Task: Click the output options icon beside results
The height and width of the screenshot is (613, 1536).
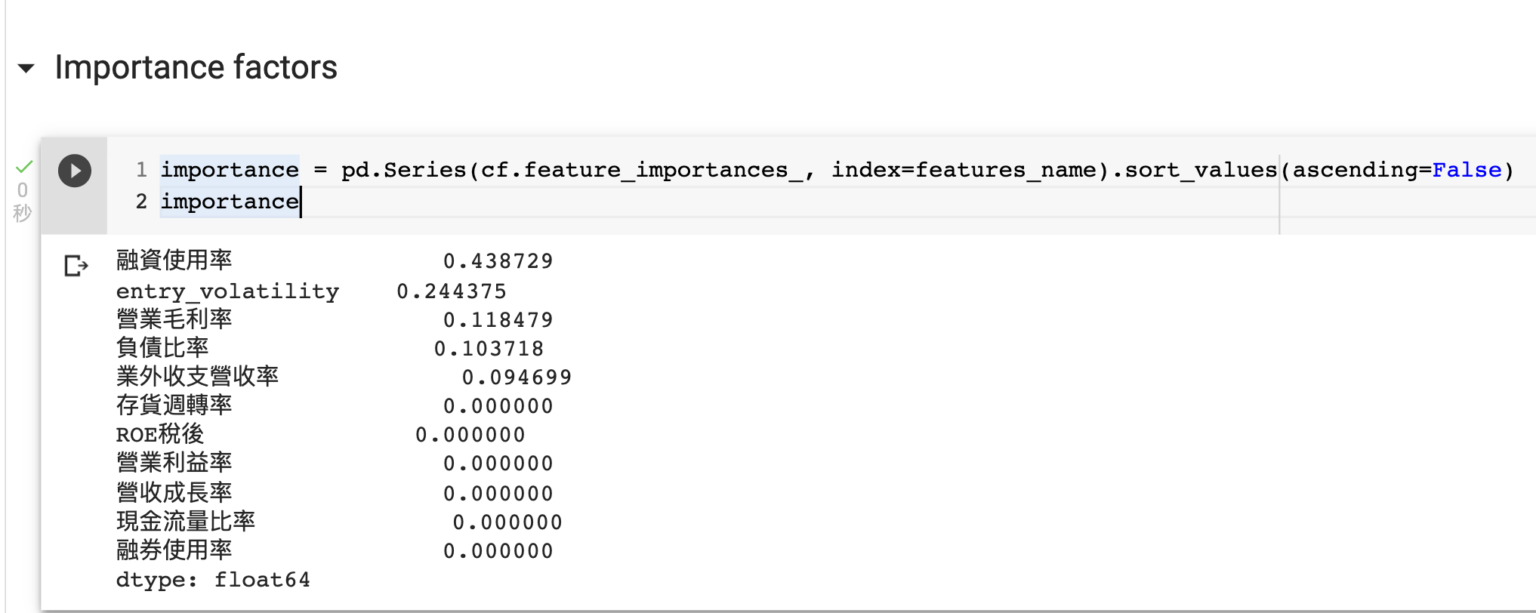Action: pos(75,265)
